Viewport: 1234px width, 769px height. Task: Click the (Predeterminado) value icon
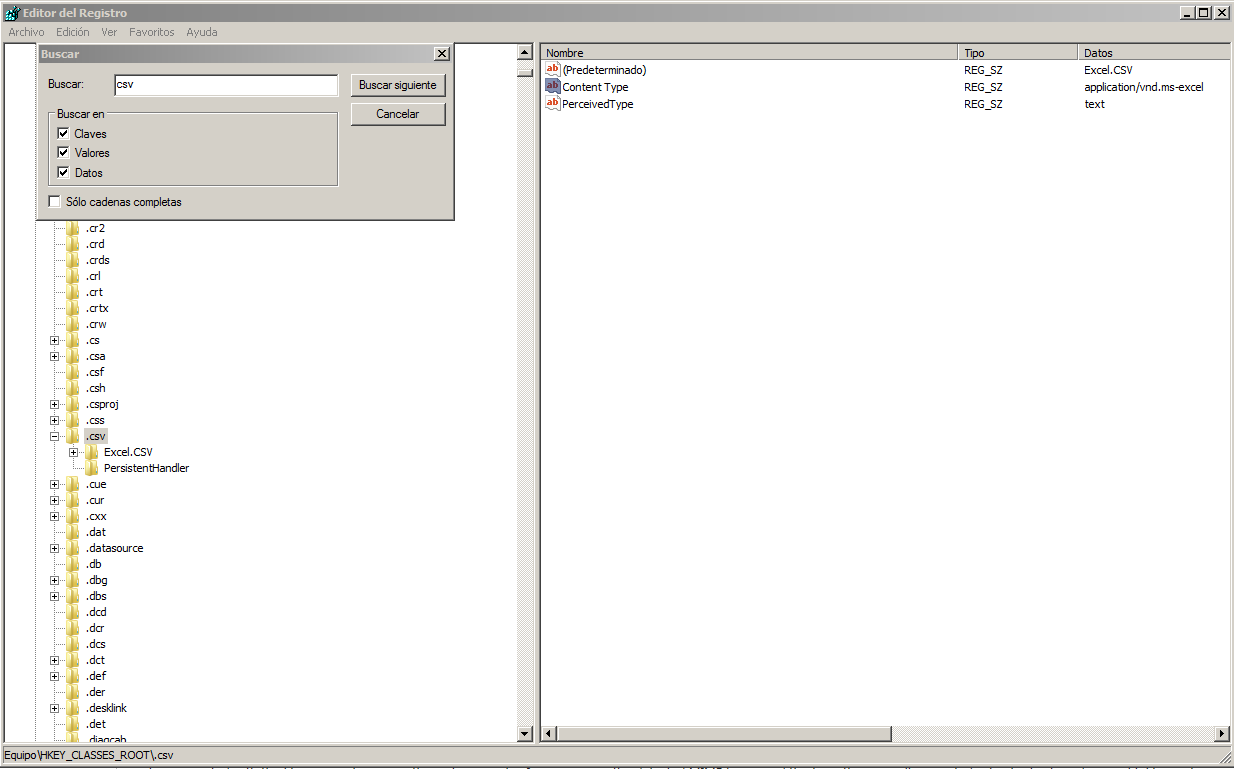coord(552,70)
